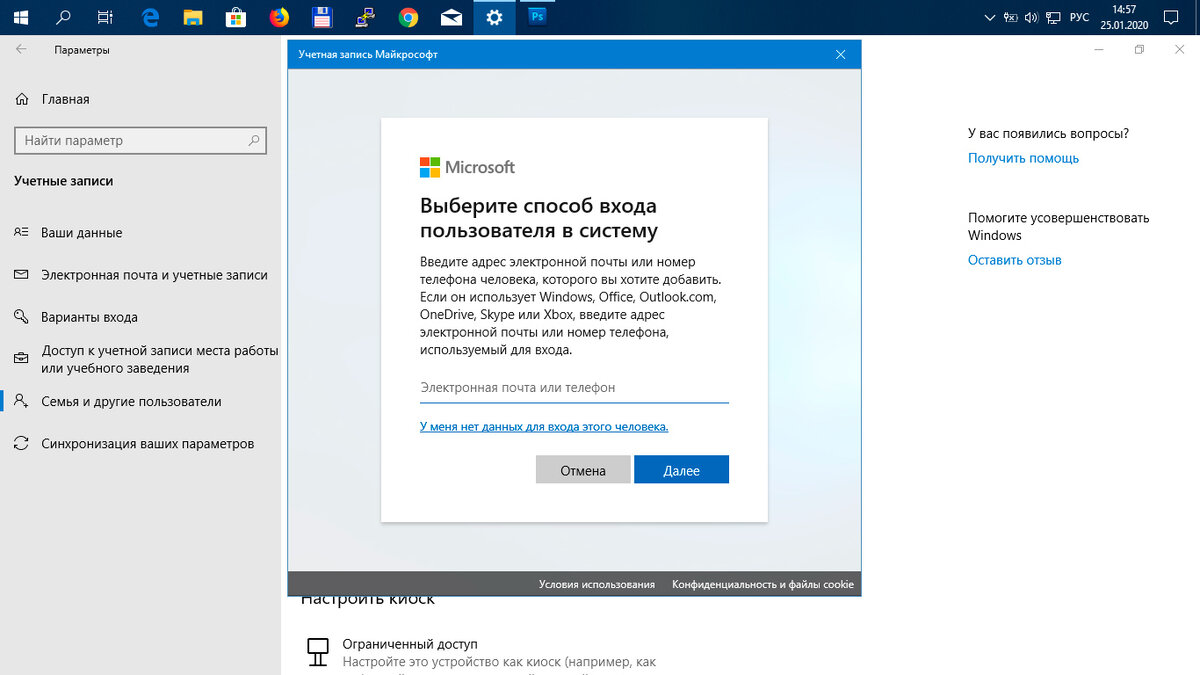The width and height of the screenshot is (1200, 675).
Task: Open battery status in system tray
Action: pos(1009,17)
